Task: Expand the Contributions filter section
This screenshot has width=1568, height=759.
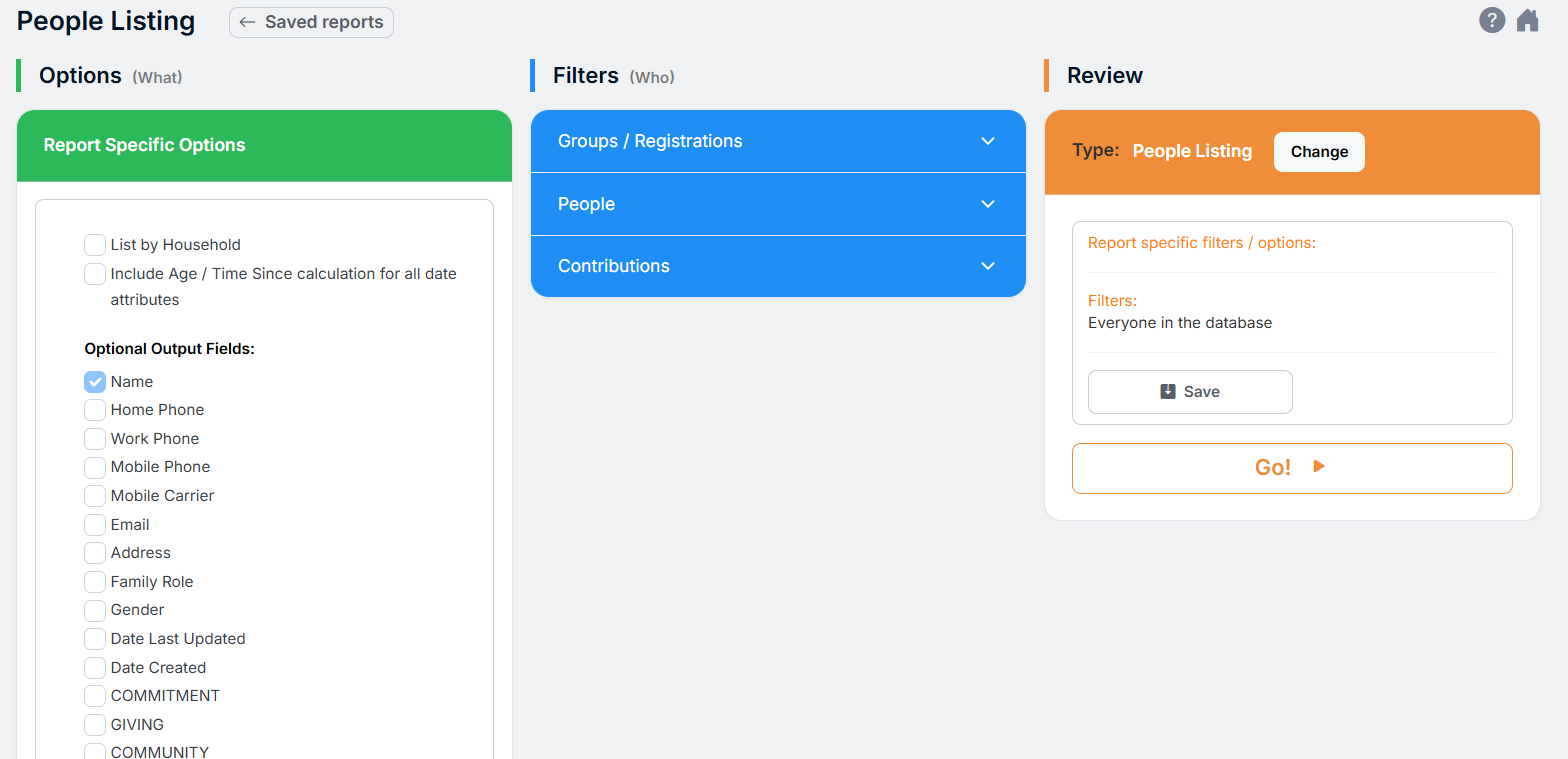Action: (778, 266)
